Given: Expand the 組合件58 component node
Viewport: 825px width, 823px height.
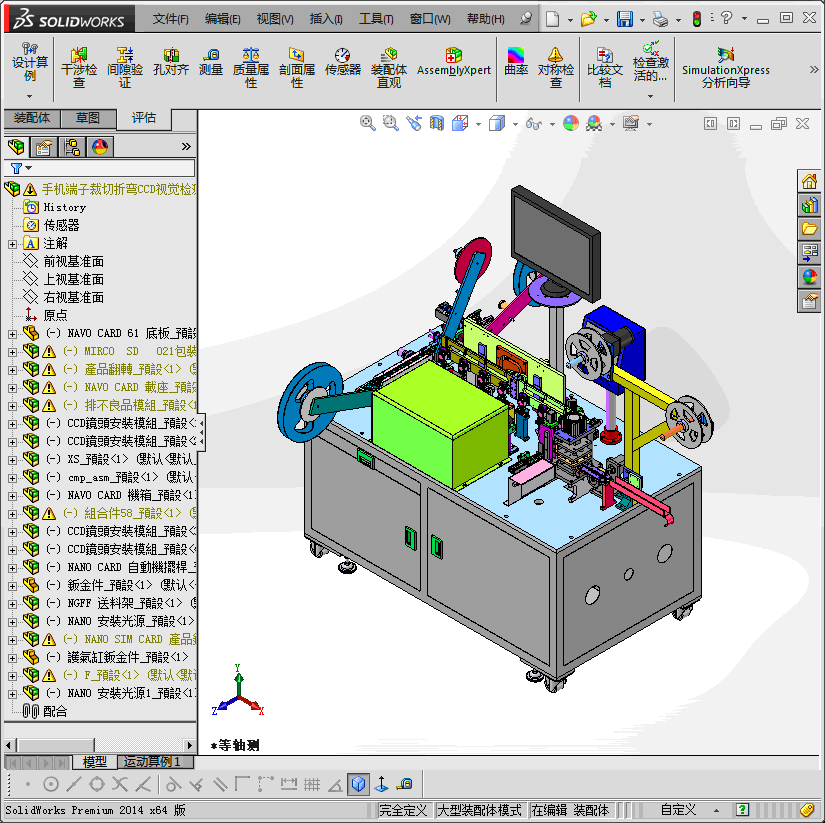Looking at the screenshot, I should (13, 514).
